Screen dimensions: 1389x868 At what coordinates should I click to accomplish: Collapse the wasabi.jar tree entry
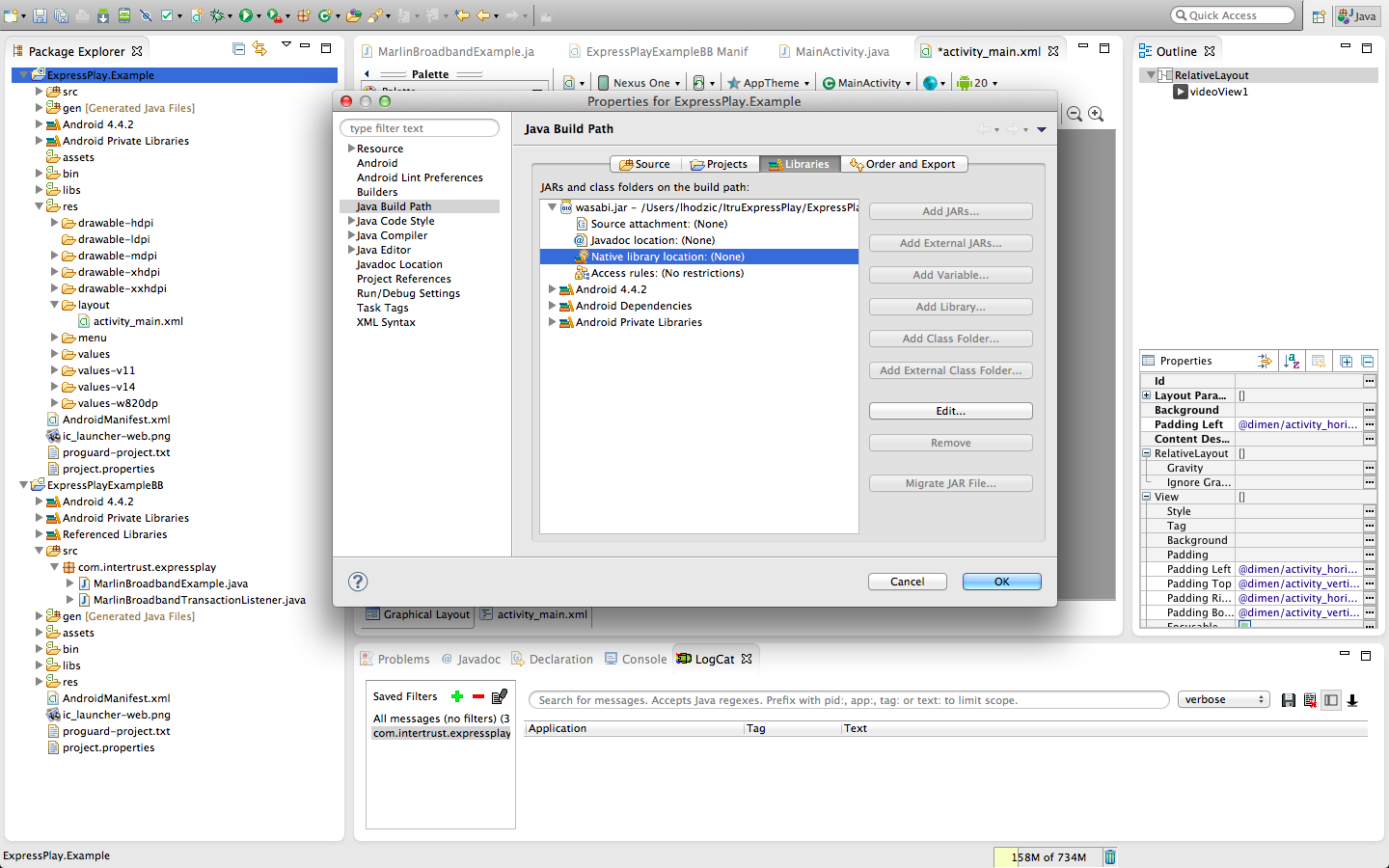pos(553,207)
